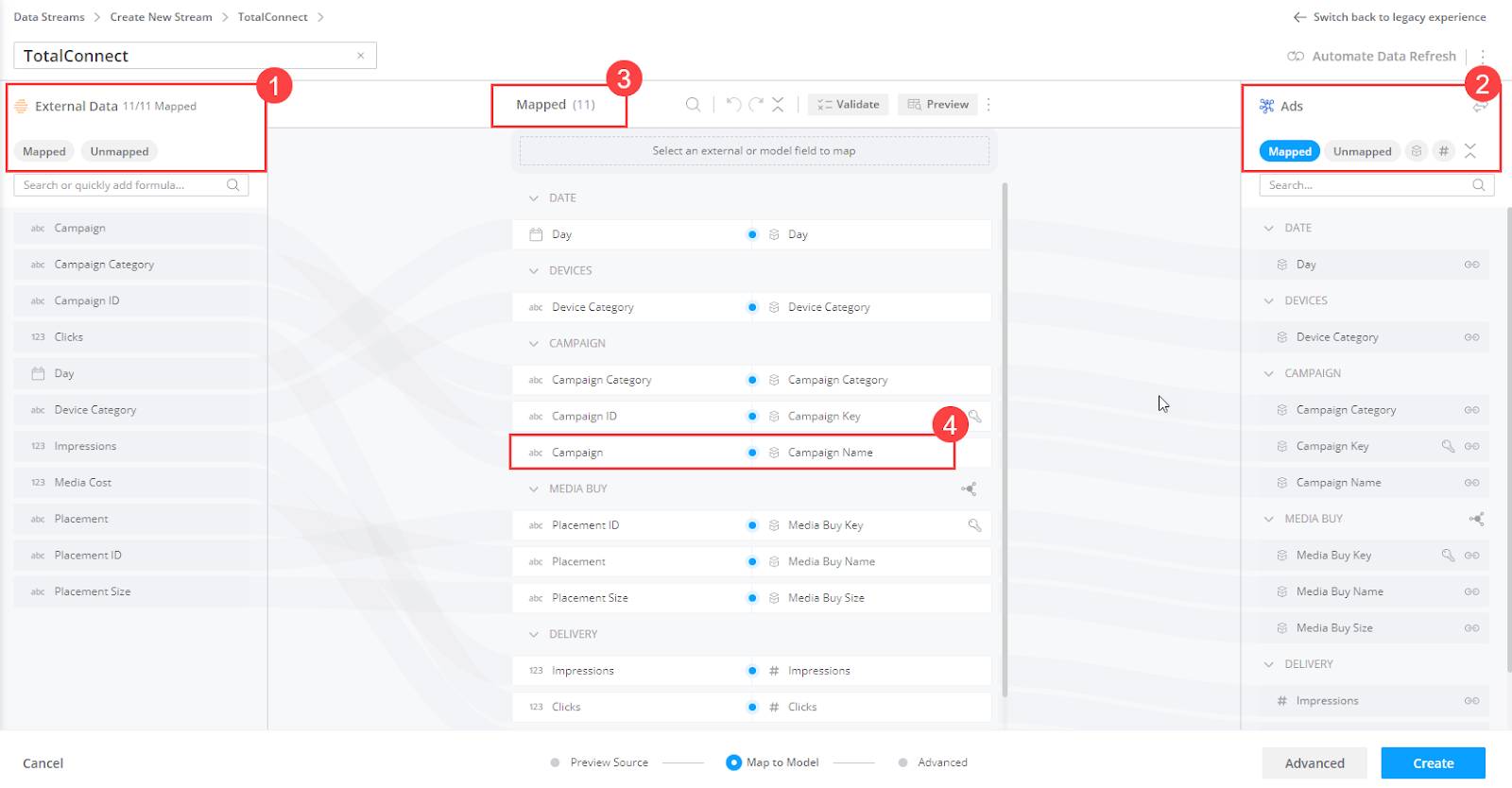Click link icon for Media Buy Name in Ads
The image size is (1512, 788).
[1471, 591]
